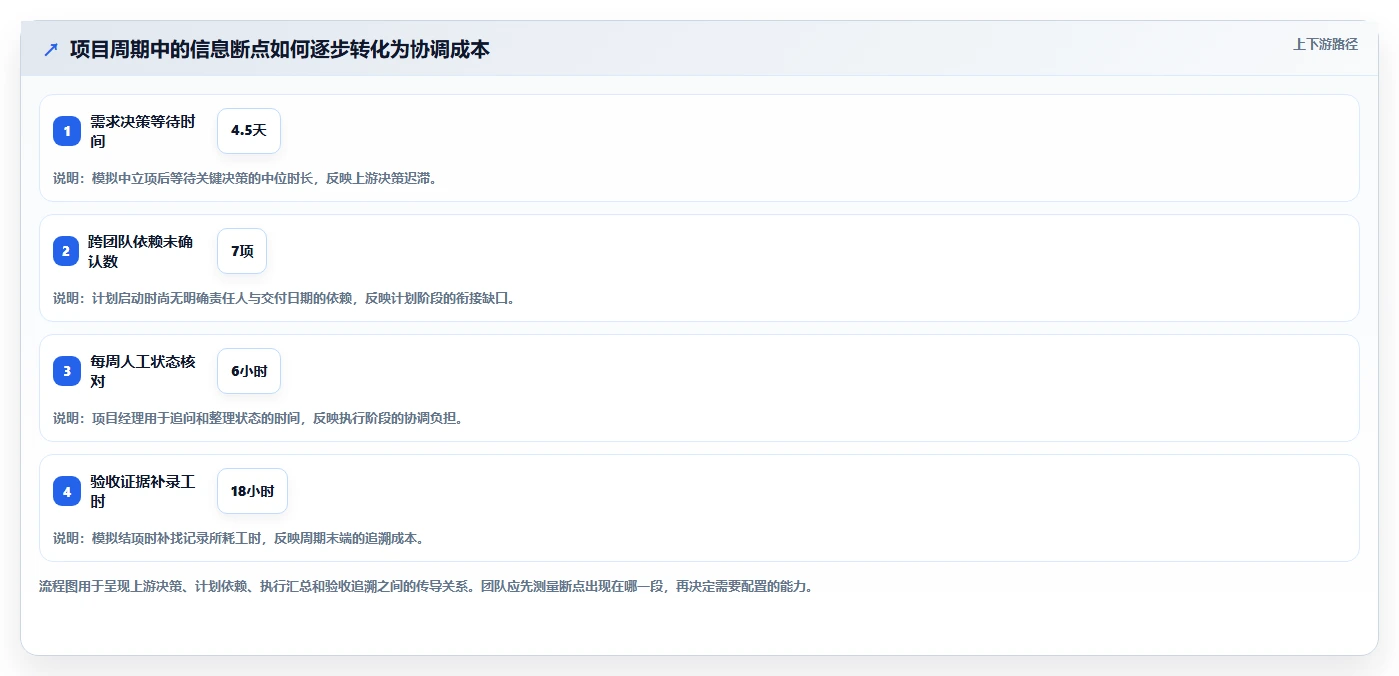Select the 18小时 value chip
This screenshot has height=676, width=1399.
click(x=252, y=491)
